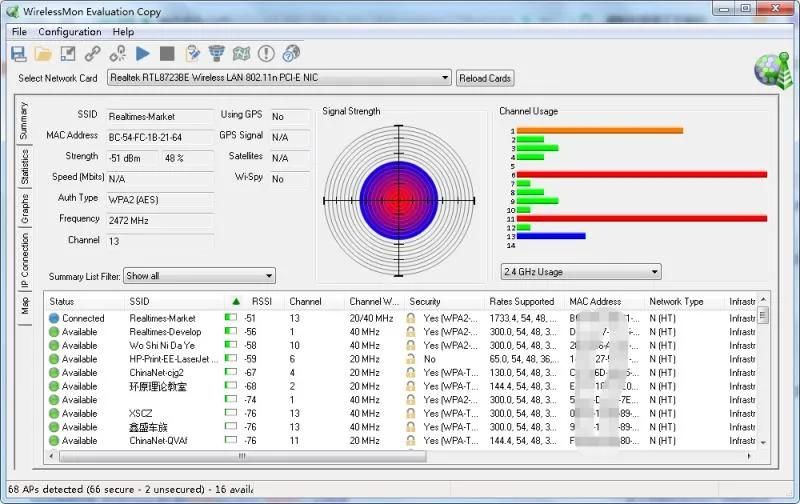This screenshot has height=504, width=800.
Task: Sort list by the Security column header
Action: (x=444, y=301)
